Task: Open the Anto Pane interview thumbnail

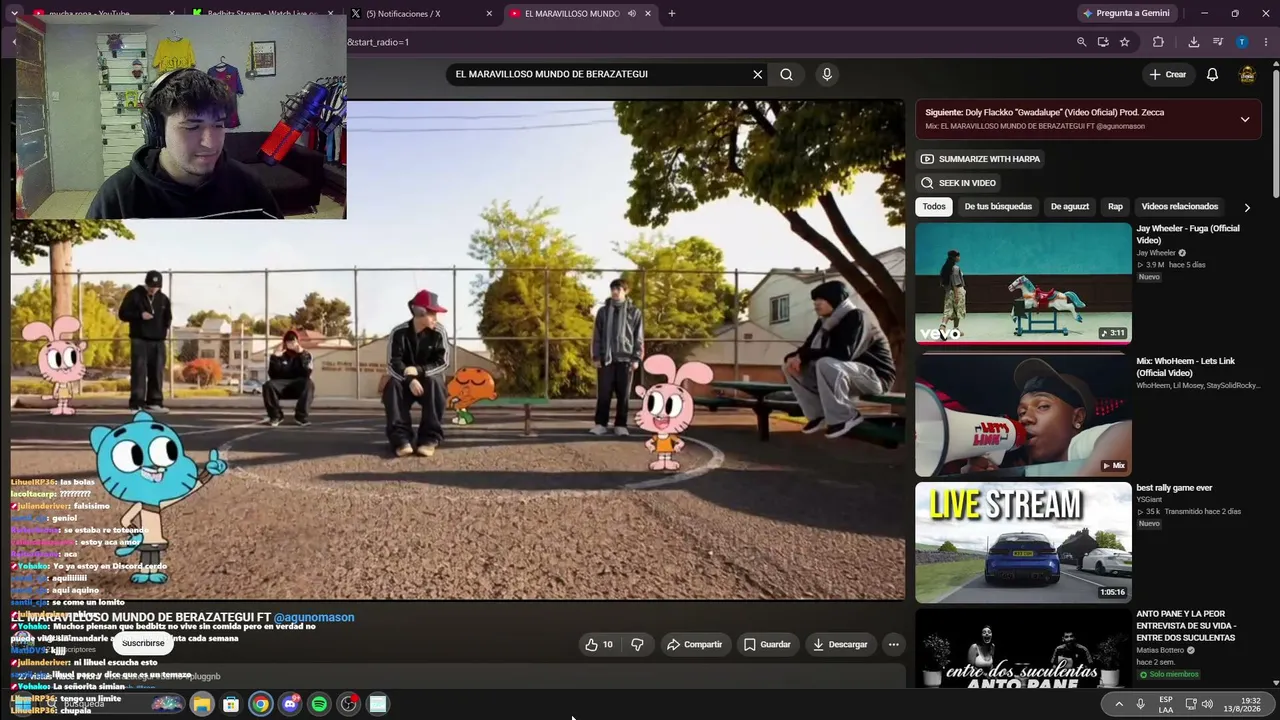Action: point(1023,648)
